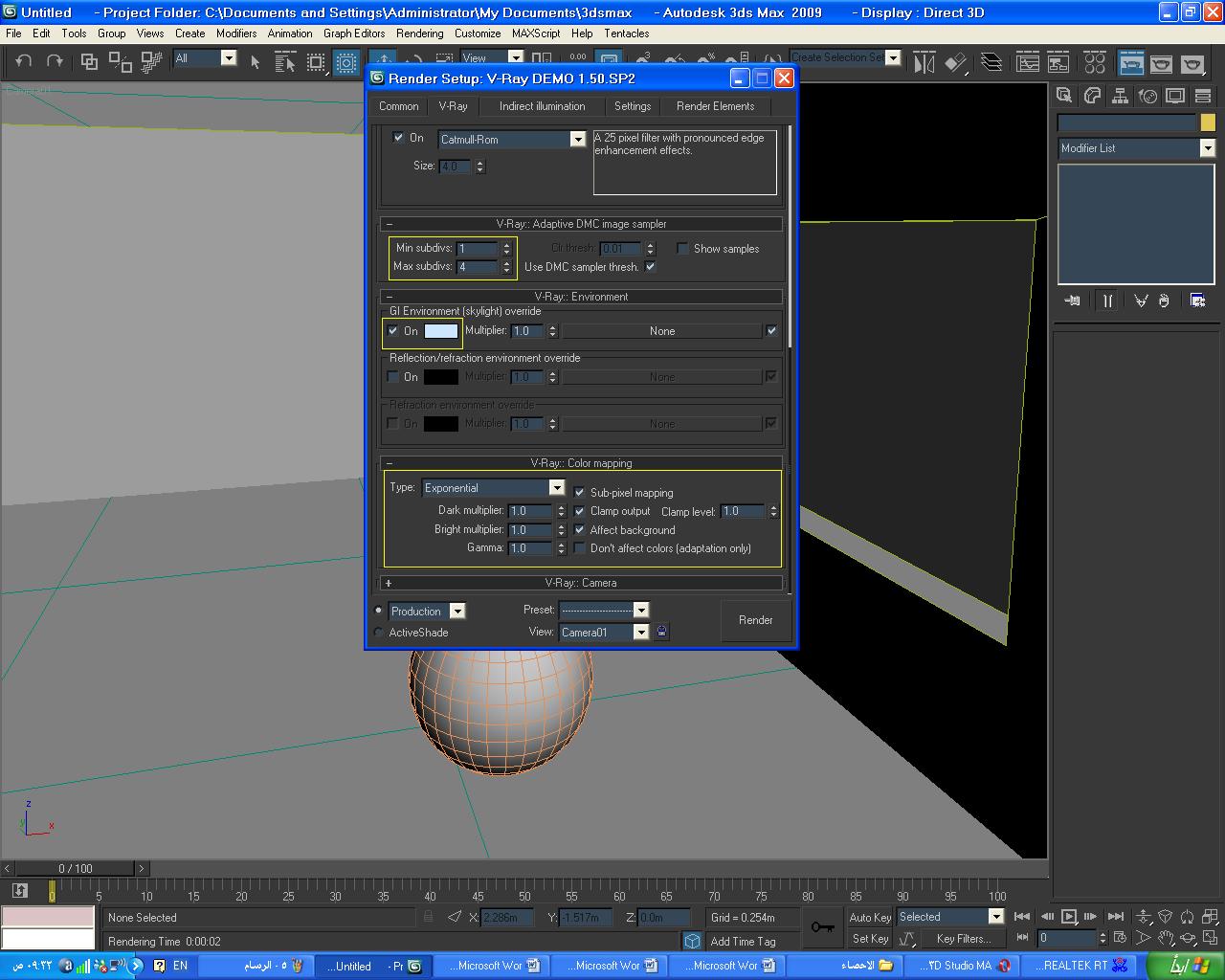Viewport: 1225px width, 980px height.
Task: Enable Don't affect colors checkbox
Action: [579, 548]
